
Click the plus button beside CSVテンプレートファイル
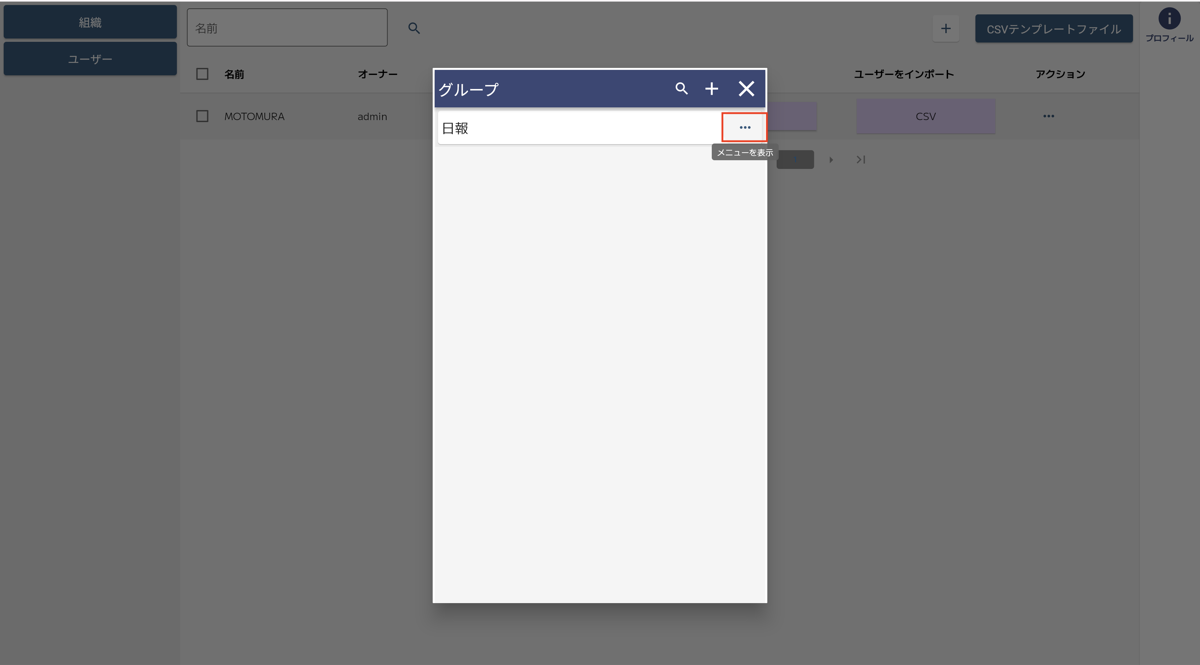click(946, 29)
